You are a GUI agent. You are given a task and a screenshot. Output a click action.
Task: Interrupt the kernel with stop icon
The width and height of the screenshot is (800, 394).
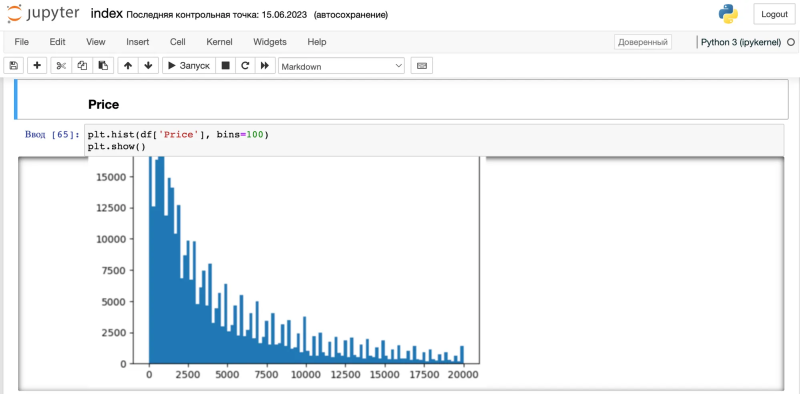coord(226,66)
